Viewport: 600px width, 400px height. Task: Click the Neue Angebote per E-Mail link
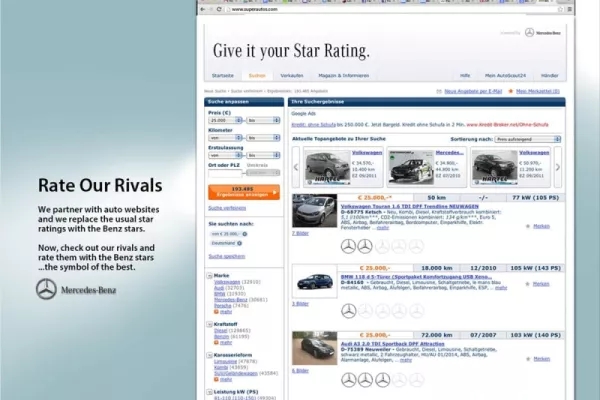coord(473,91)
